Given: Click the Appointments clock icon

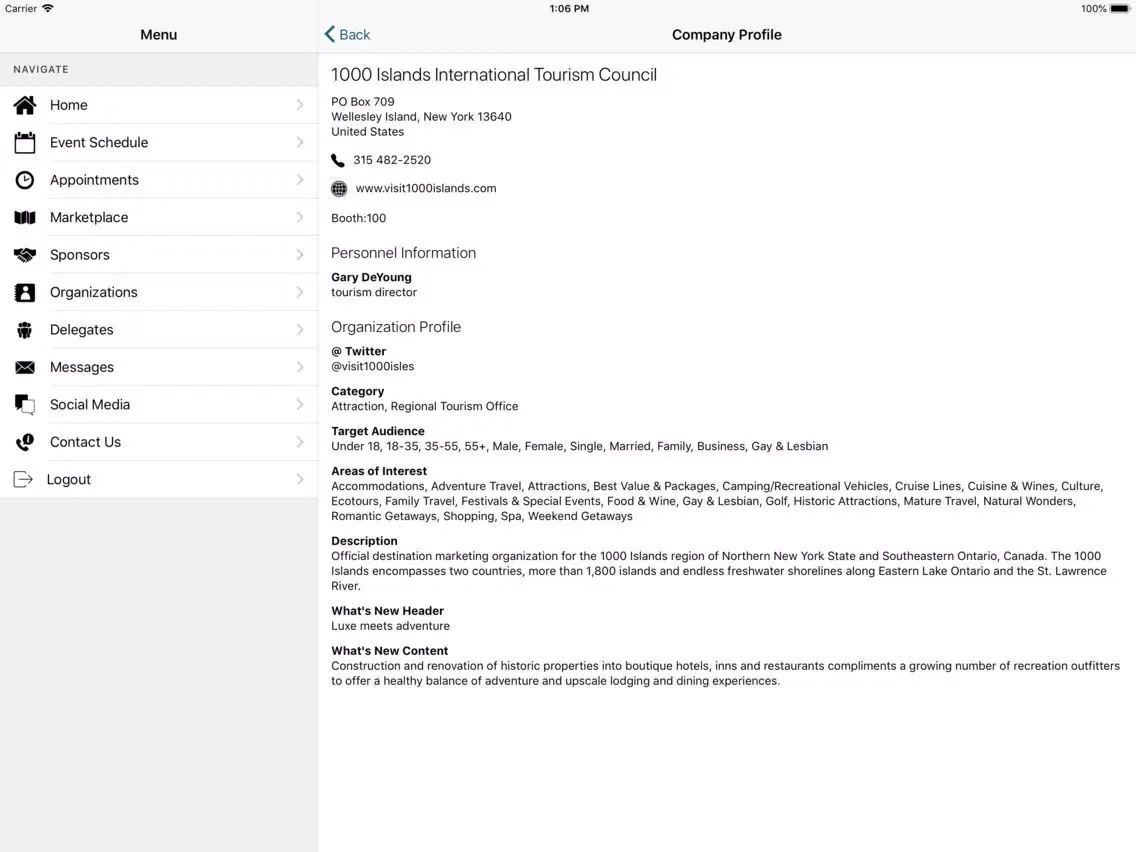Looking at the screenshot, I should click(25, 180).
